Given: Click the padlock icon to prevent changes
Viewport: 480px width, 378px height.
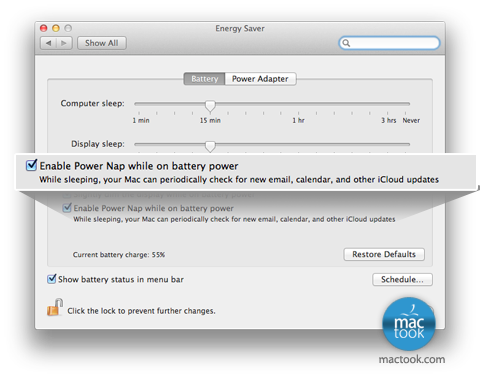Looking at the screenshot, I should pyautogui.click(x=55, y=307).
